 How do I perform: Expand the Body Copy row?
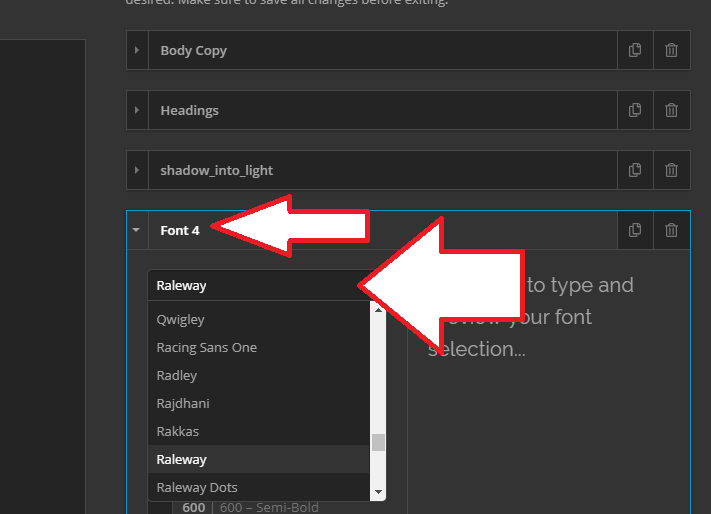pos(137,50)
